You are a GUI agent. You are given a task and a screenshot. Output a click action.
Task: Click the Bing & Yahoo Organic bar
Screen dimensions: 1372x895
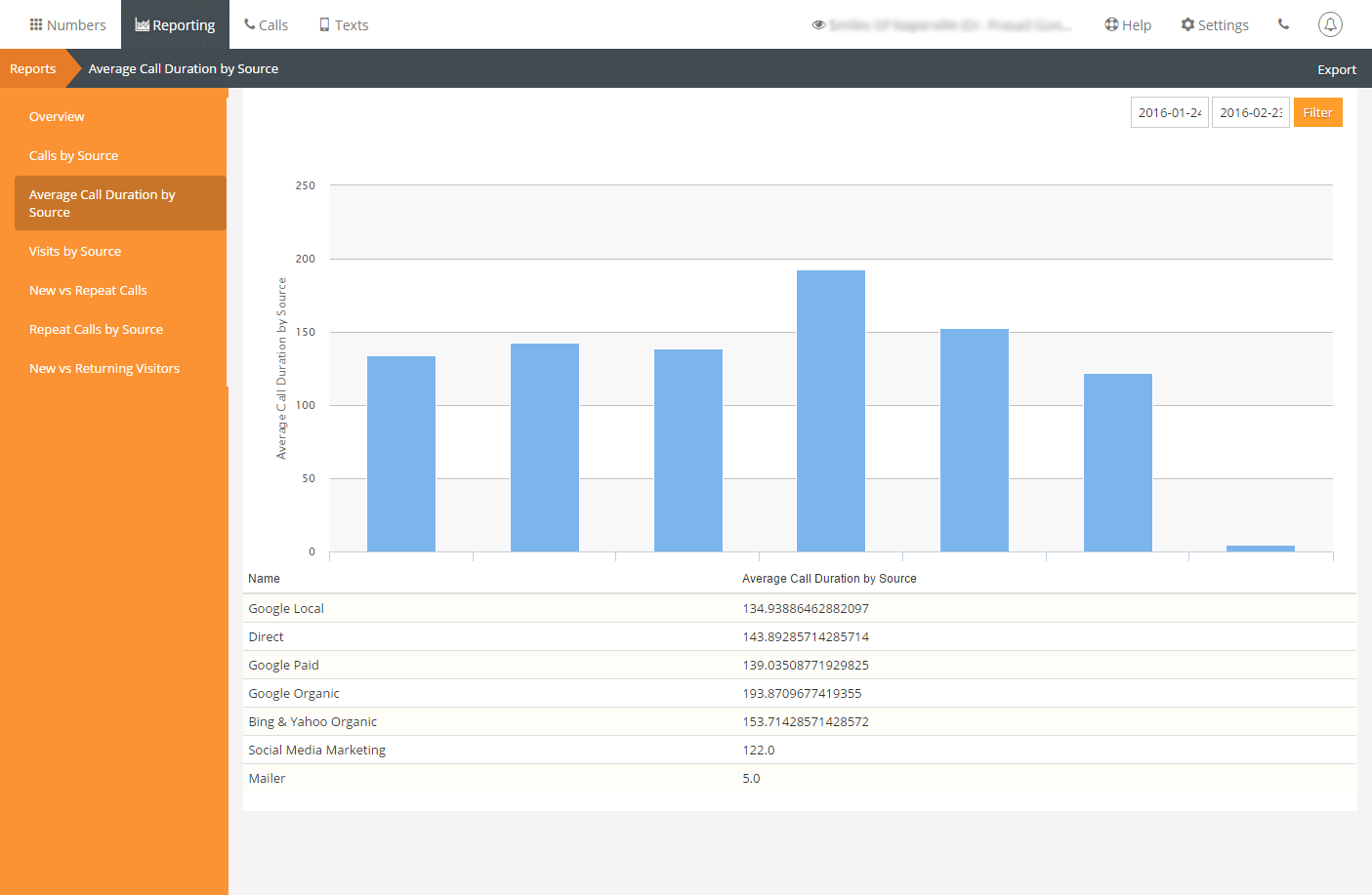pos(975,440)
